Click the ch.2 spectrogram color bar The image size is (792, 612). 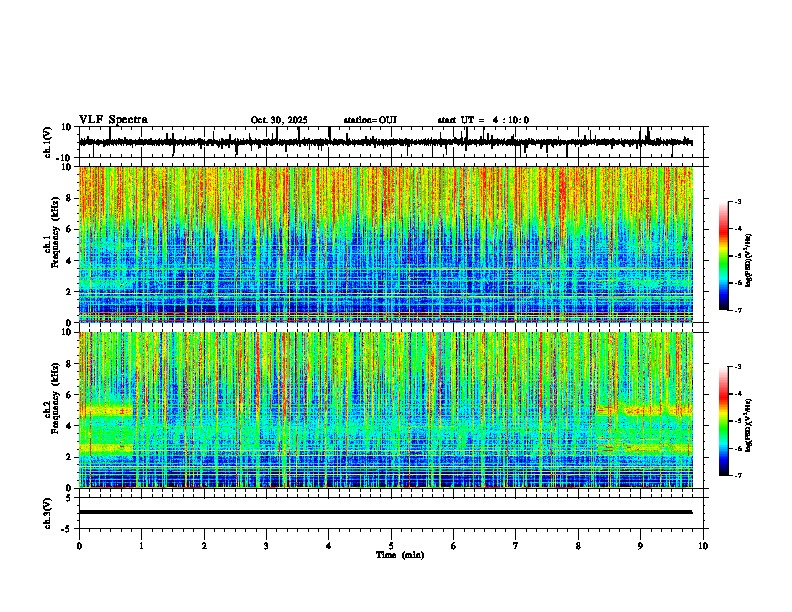pyautogui.click(x=723, y=421)
